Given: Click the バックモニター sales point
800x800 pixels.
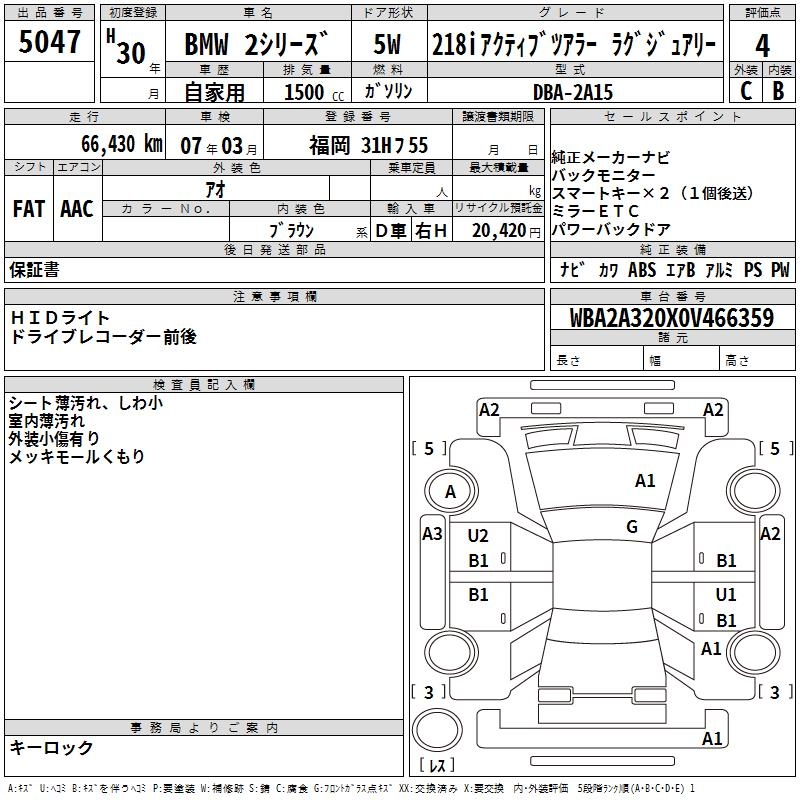Looking at the screenshot, I should (x=604, y=176).
